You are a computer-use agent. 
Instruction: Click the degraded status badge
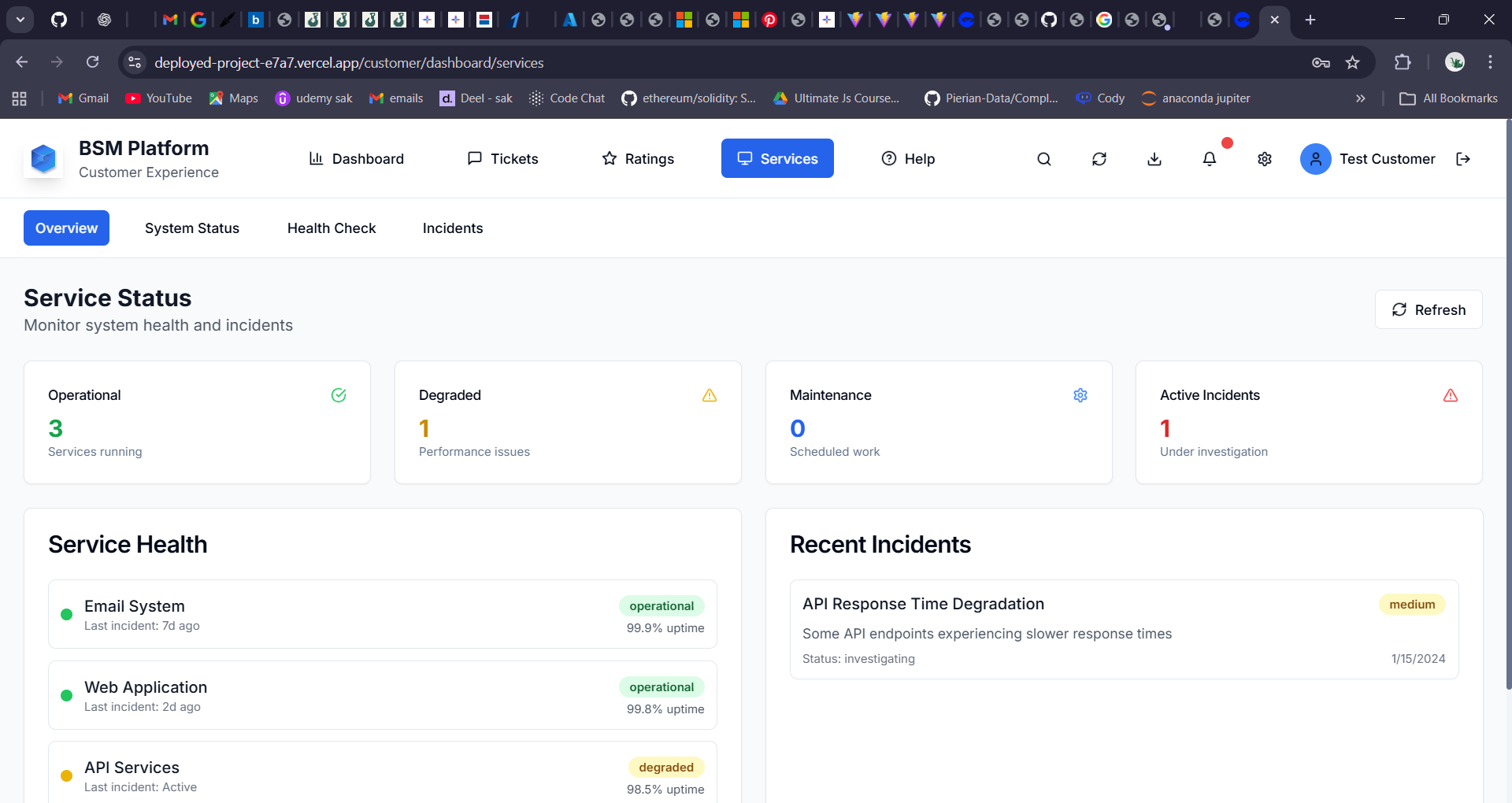point(666,768)
